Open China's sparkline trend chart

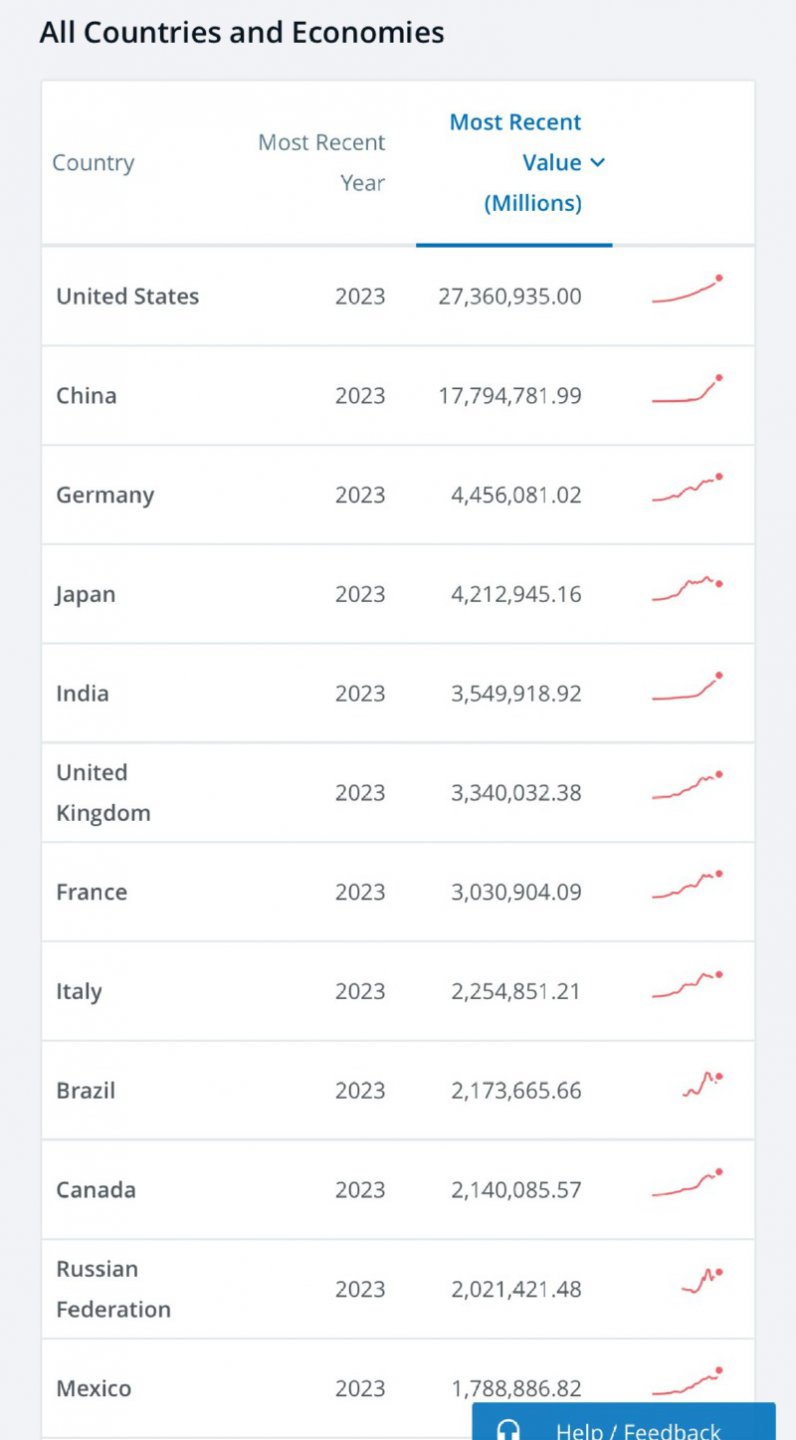[687, 391]
